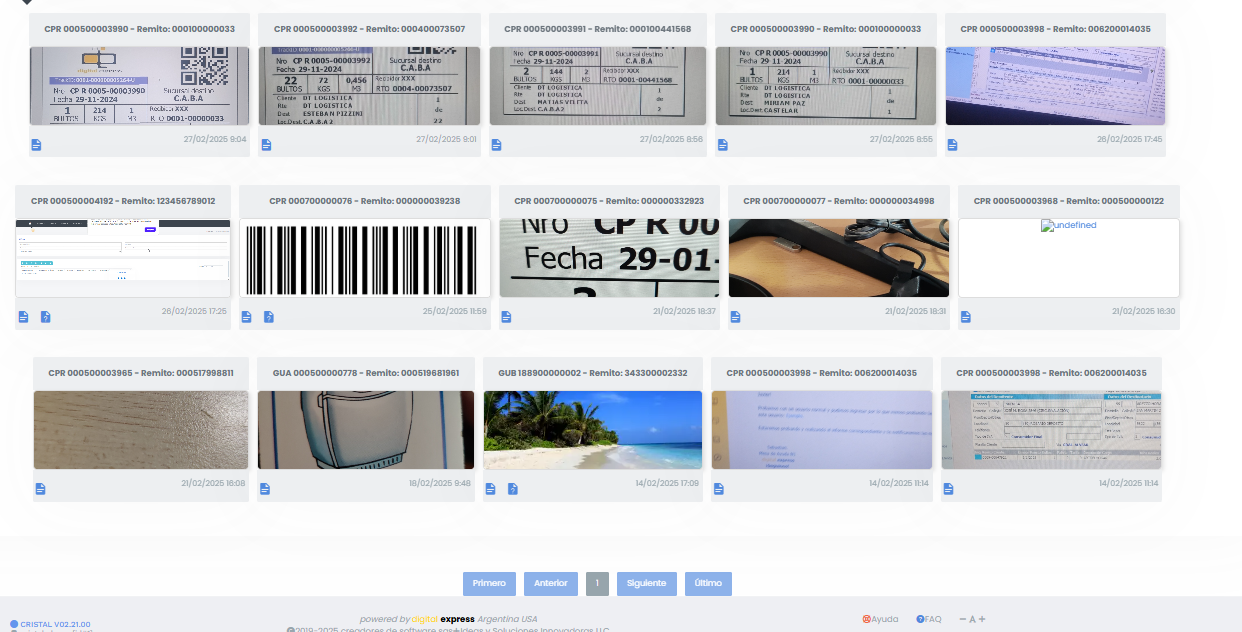Click the date 26/02/2025 17:25
Screen dimensions: 1242x632
coord(194,312)
